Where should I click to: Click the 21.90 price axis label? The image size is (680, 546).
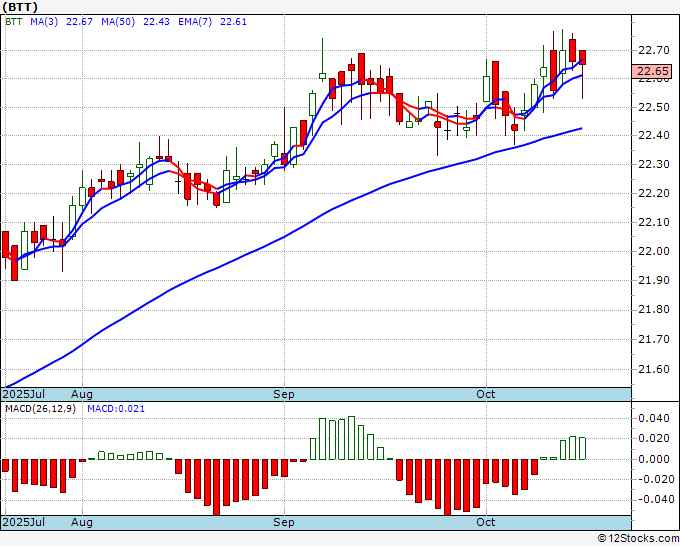[x=654, y=280]
